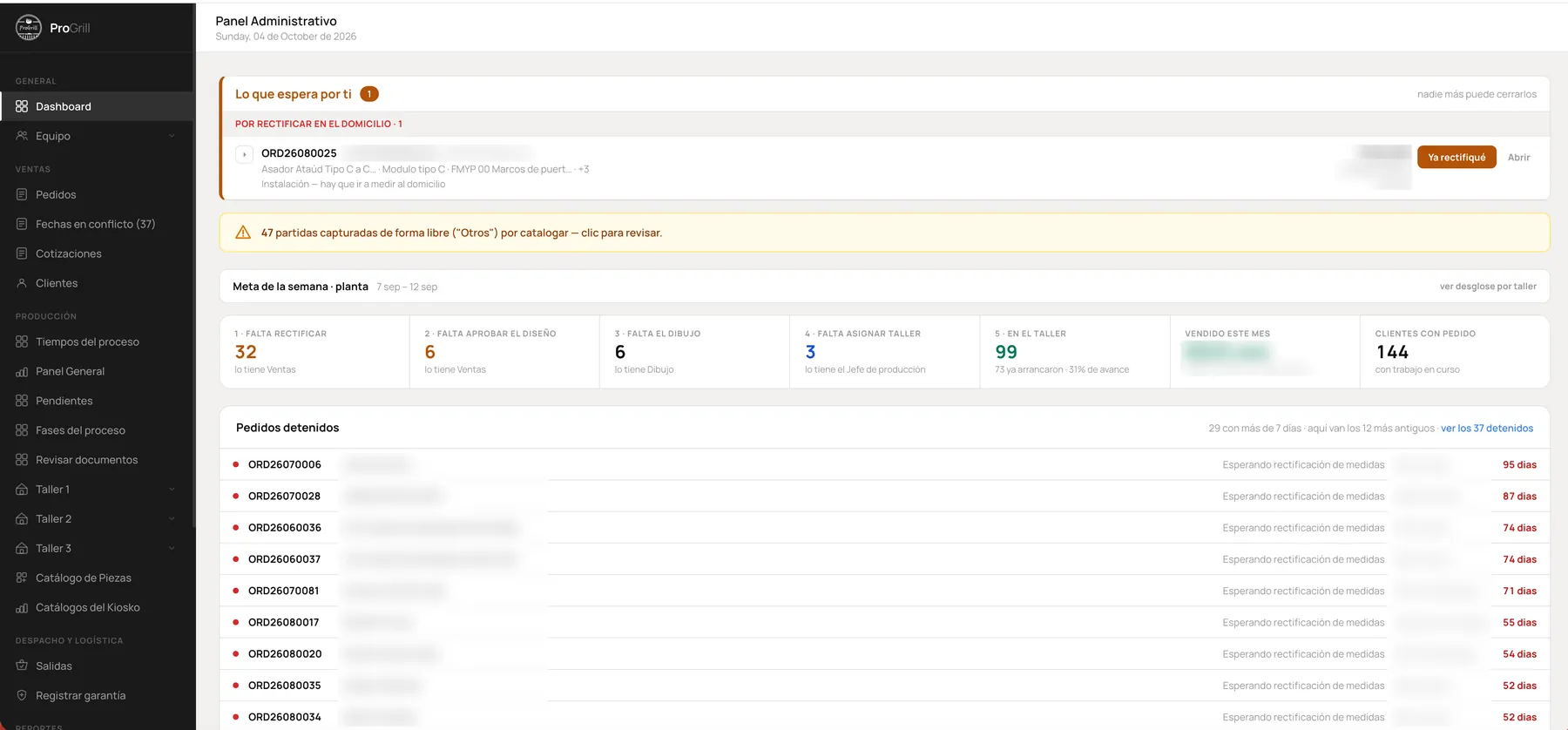Select the Dashboard menu item

coord(97,106)
